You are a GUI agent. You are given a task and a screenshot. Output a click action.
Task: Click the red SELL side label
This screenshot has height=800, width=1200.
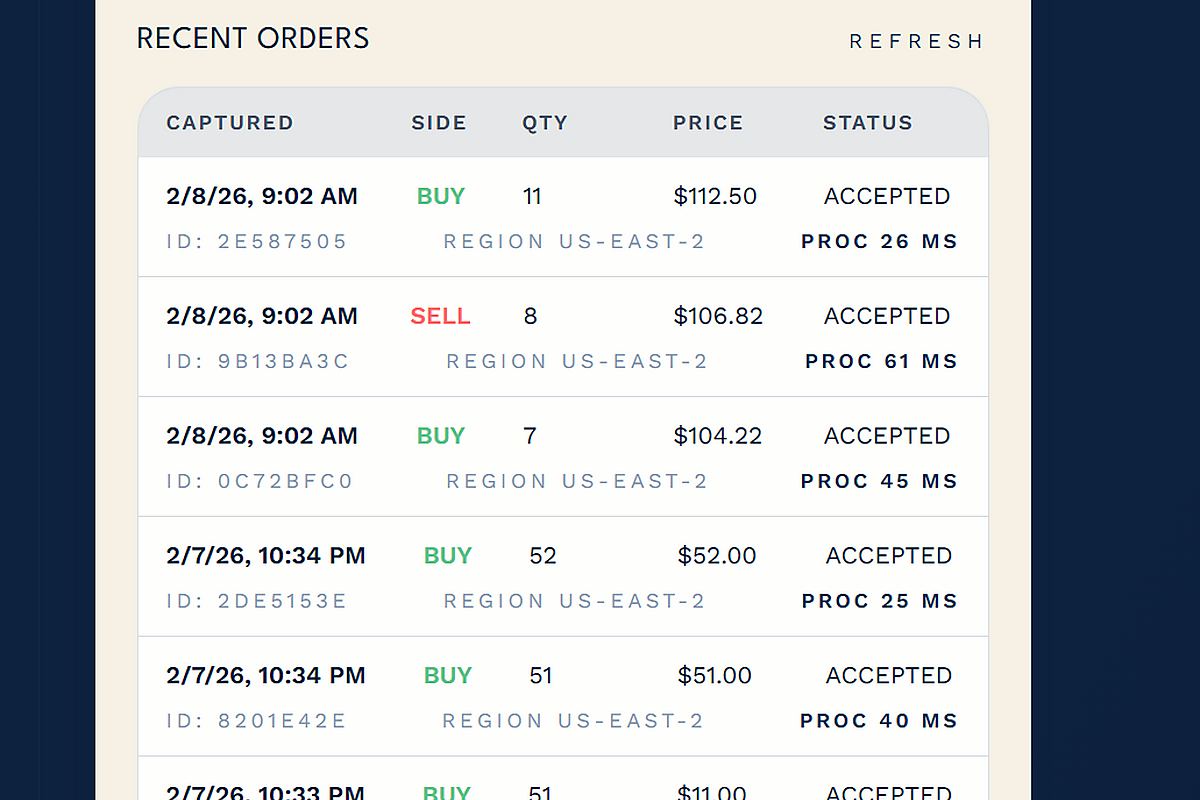(x=440, y=316)
